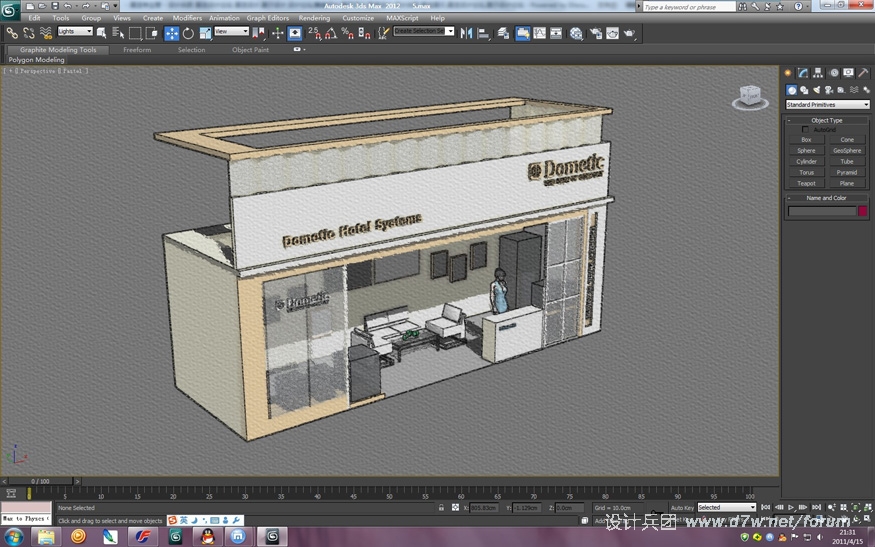
Task: Click the Select and Link tool
Action: (x=12, y=33)
